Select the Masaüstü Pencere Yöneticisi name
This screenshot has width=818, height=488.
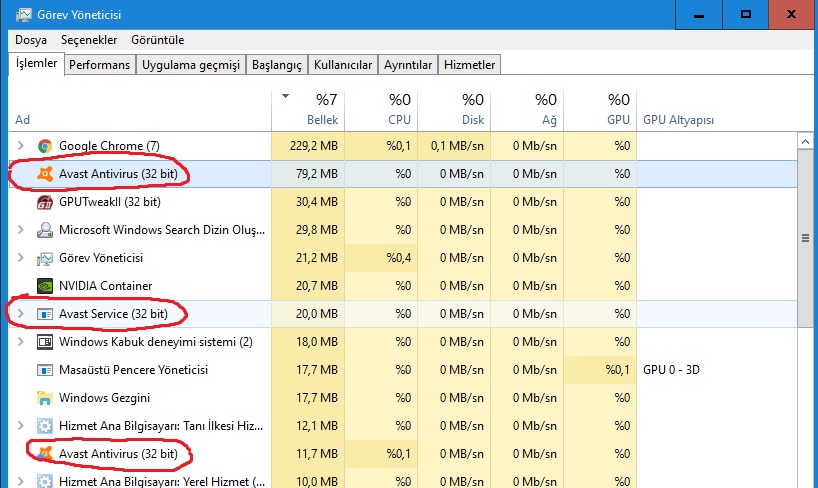click(133, 370)
